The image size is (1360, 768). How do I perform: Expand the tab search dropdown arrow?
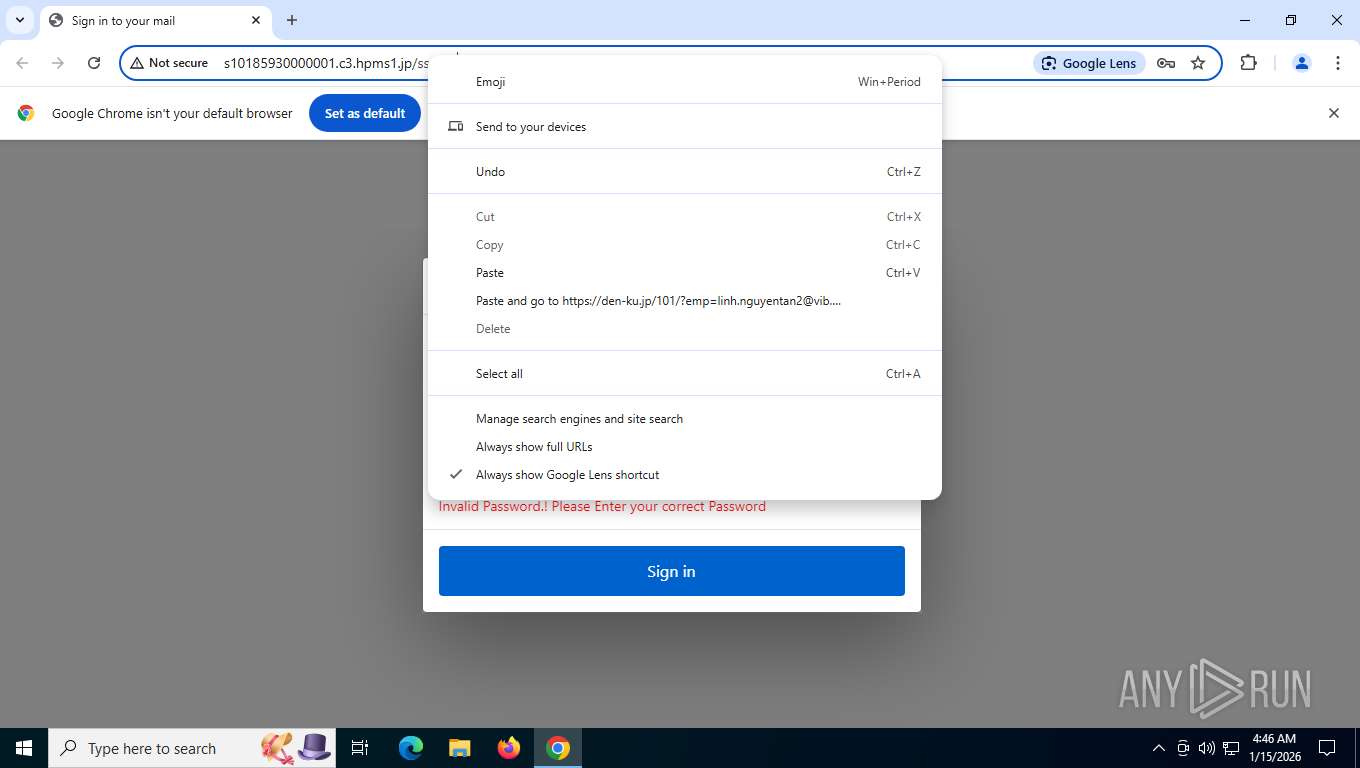20,20
